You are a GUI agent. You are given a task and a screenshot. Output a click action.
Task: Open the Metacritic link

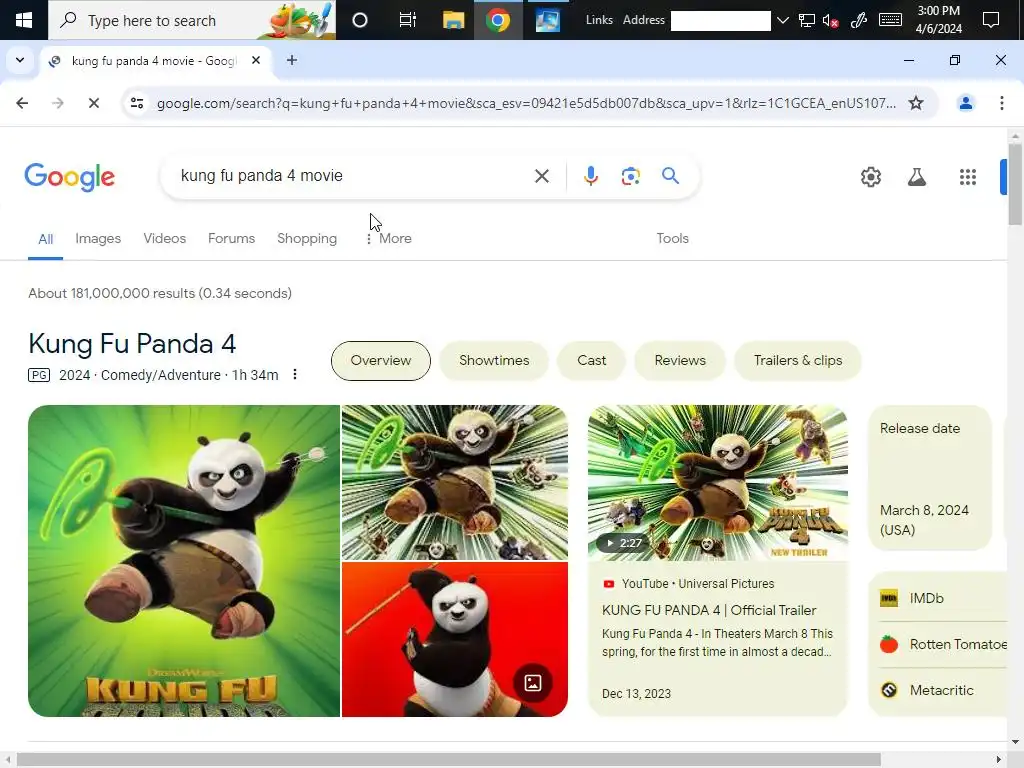pos(938,690)
